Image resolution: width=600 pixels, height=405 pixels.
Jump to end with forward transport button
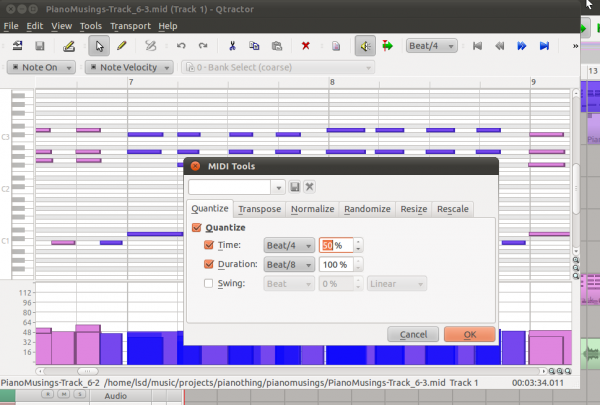[544, 46]
